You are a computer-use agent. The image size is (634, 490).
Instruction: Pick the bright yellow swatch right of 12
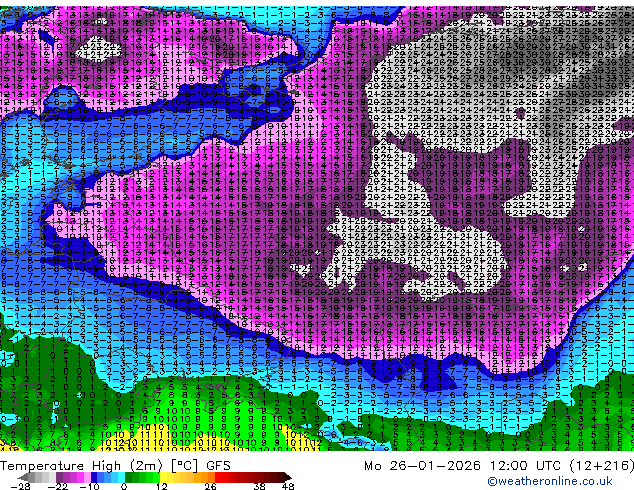[x=163, y=477]
